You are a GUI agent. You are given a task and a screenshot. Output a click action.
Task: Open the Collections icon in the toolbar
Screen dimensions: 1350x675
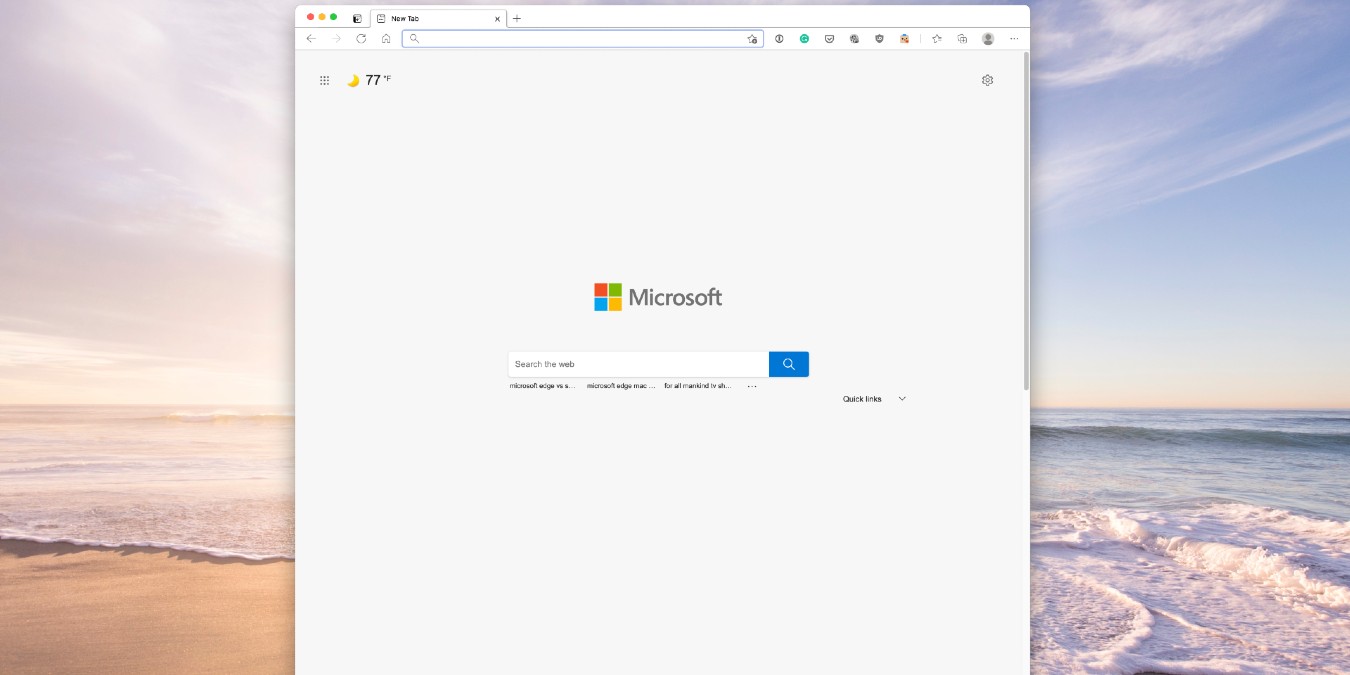[x=961, y=38]
